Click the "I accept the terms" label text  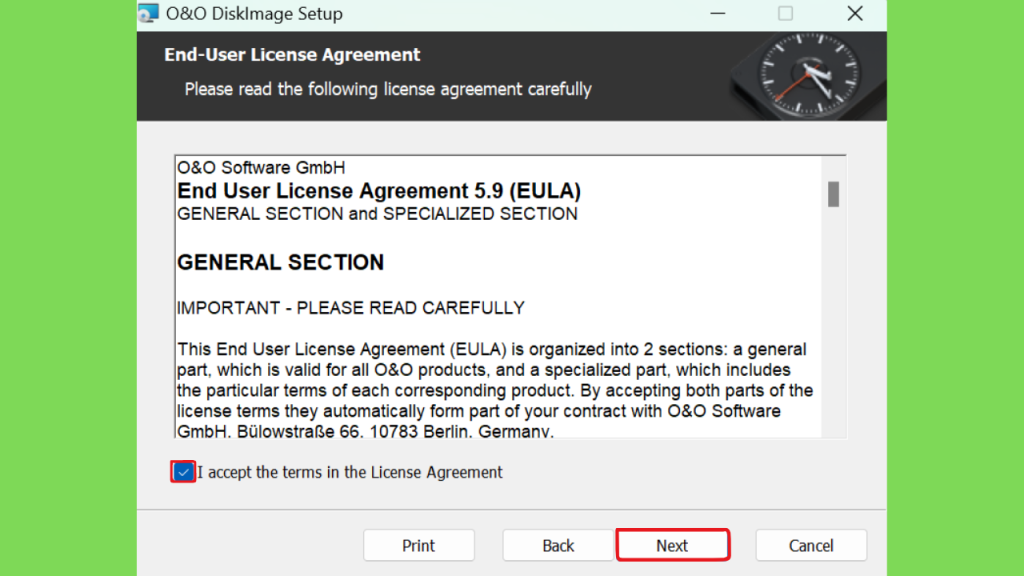(350, 472)
